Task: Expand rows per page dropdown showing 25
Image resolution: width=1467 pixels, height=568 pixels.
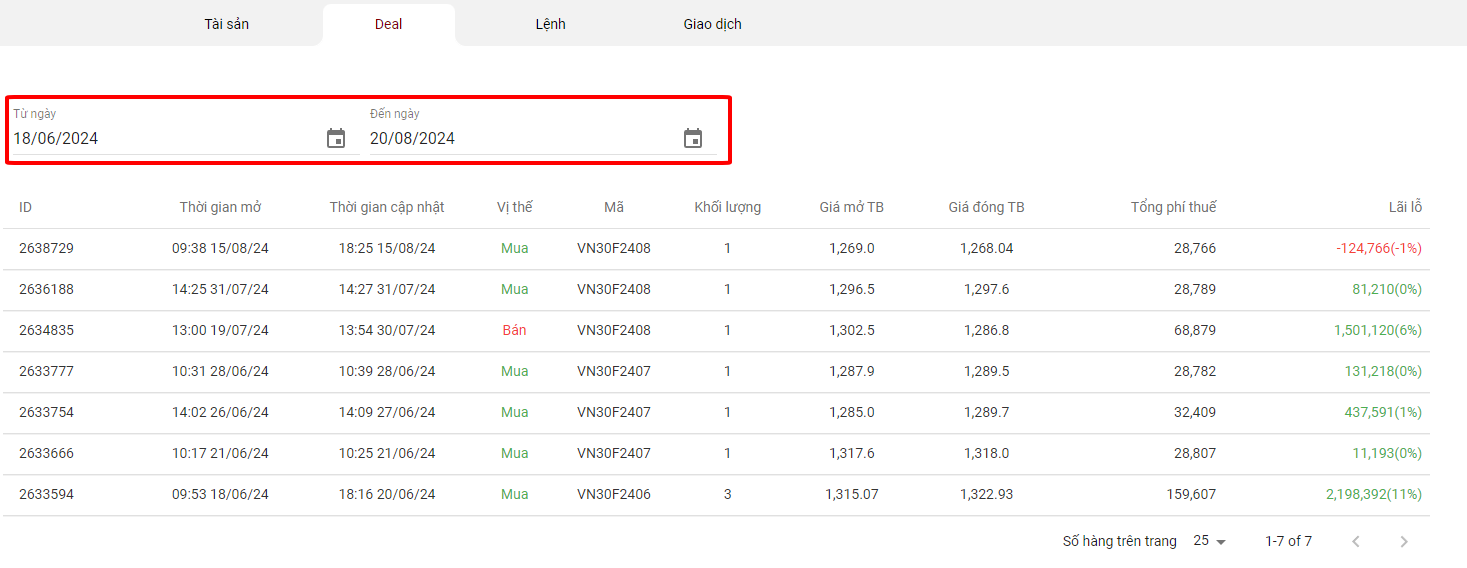Action: (1209, 541)
